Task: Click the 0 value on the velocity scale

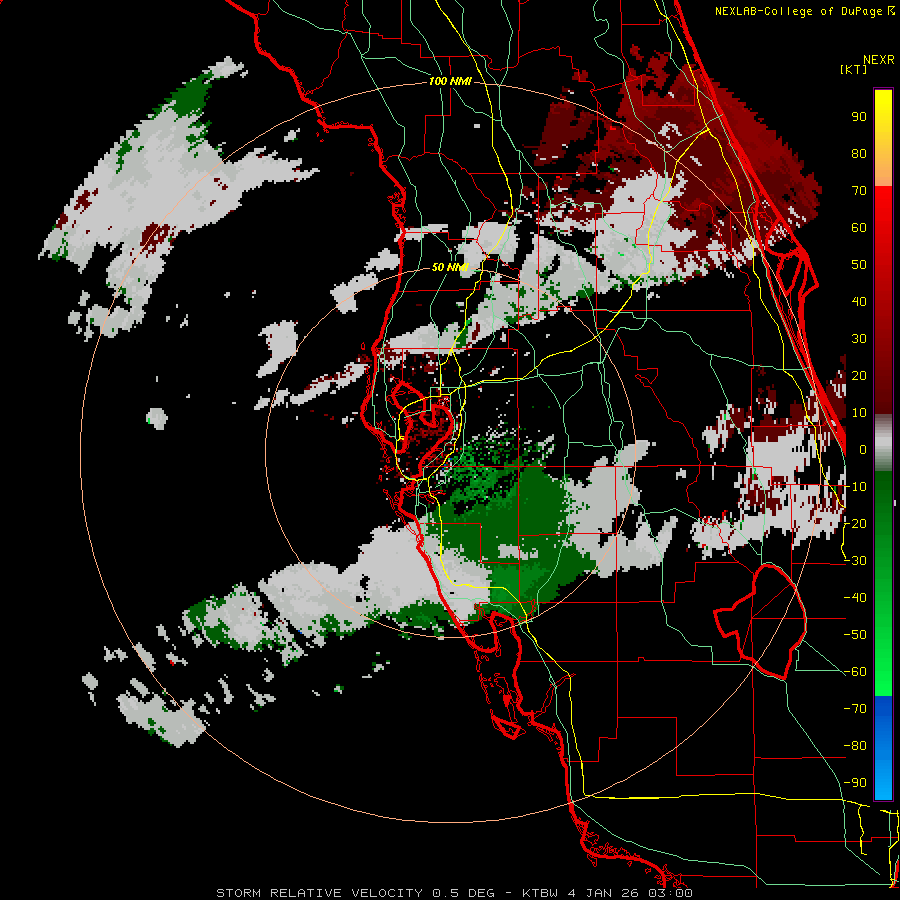Action: [x=863, y=450]
